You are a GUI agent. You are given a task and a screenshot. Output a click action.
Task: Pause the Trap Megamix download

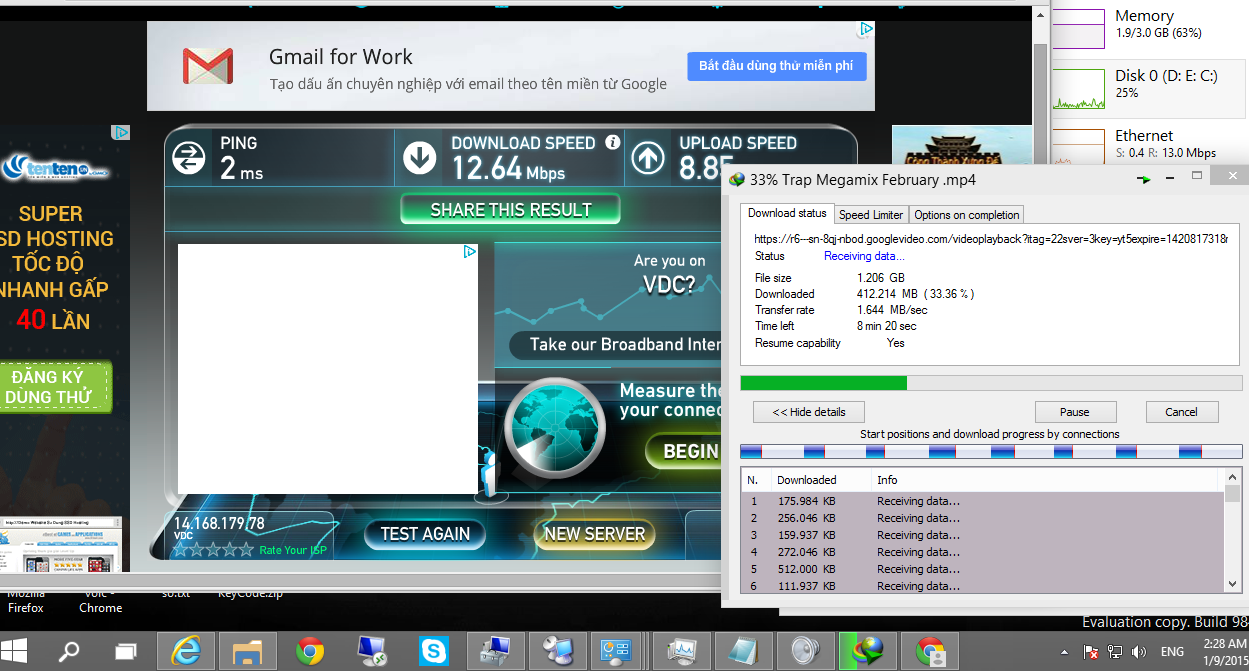coord(1075,412)
